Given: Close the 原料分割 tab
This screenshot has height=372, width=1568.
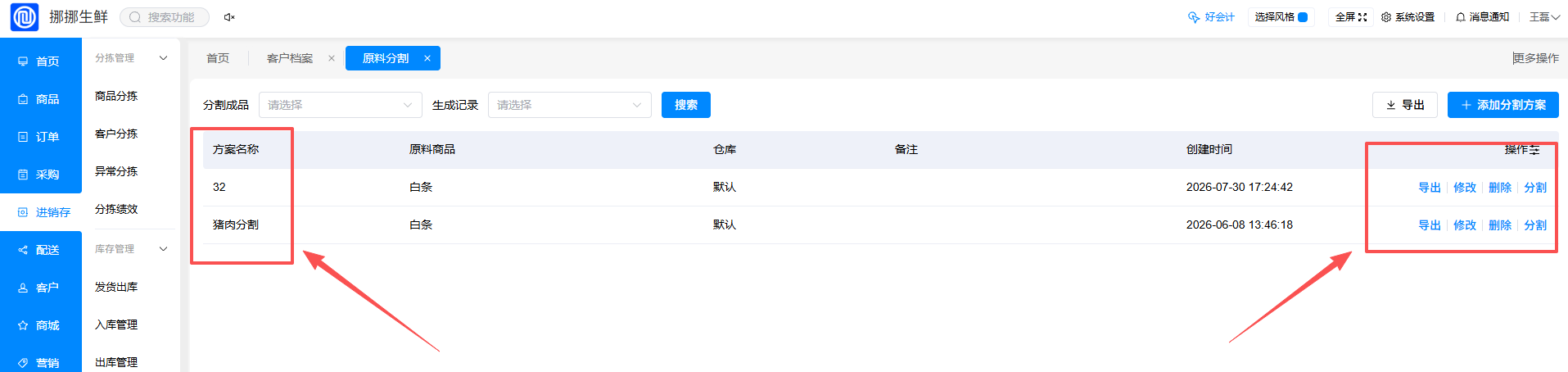Looking at the screenshot, I should pos(427,58).
